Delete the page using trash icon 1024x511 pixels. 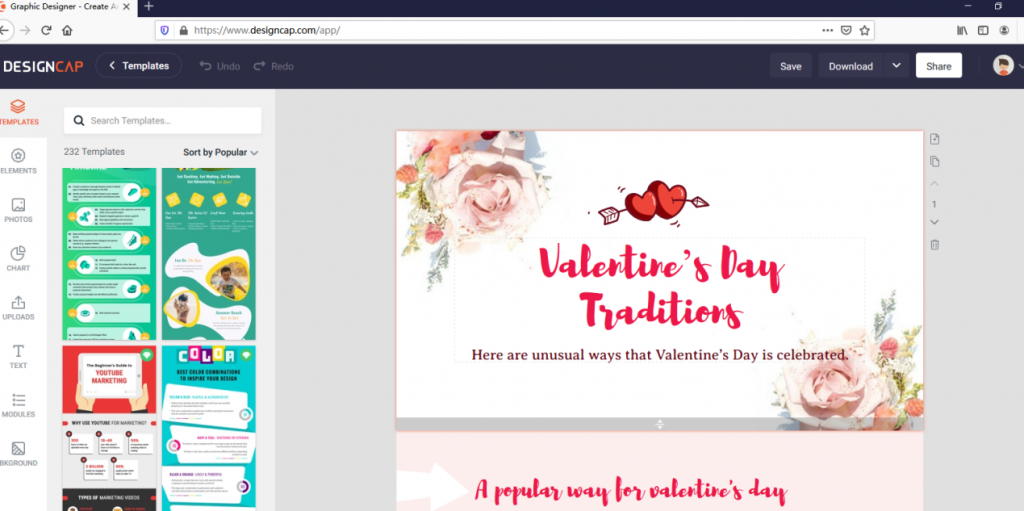click(x=934, y=244)
